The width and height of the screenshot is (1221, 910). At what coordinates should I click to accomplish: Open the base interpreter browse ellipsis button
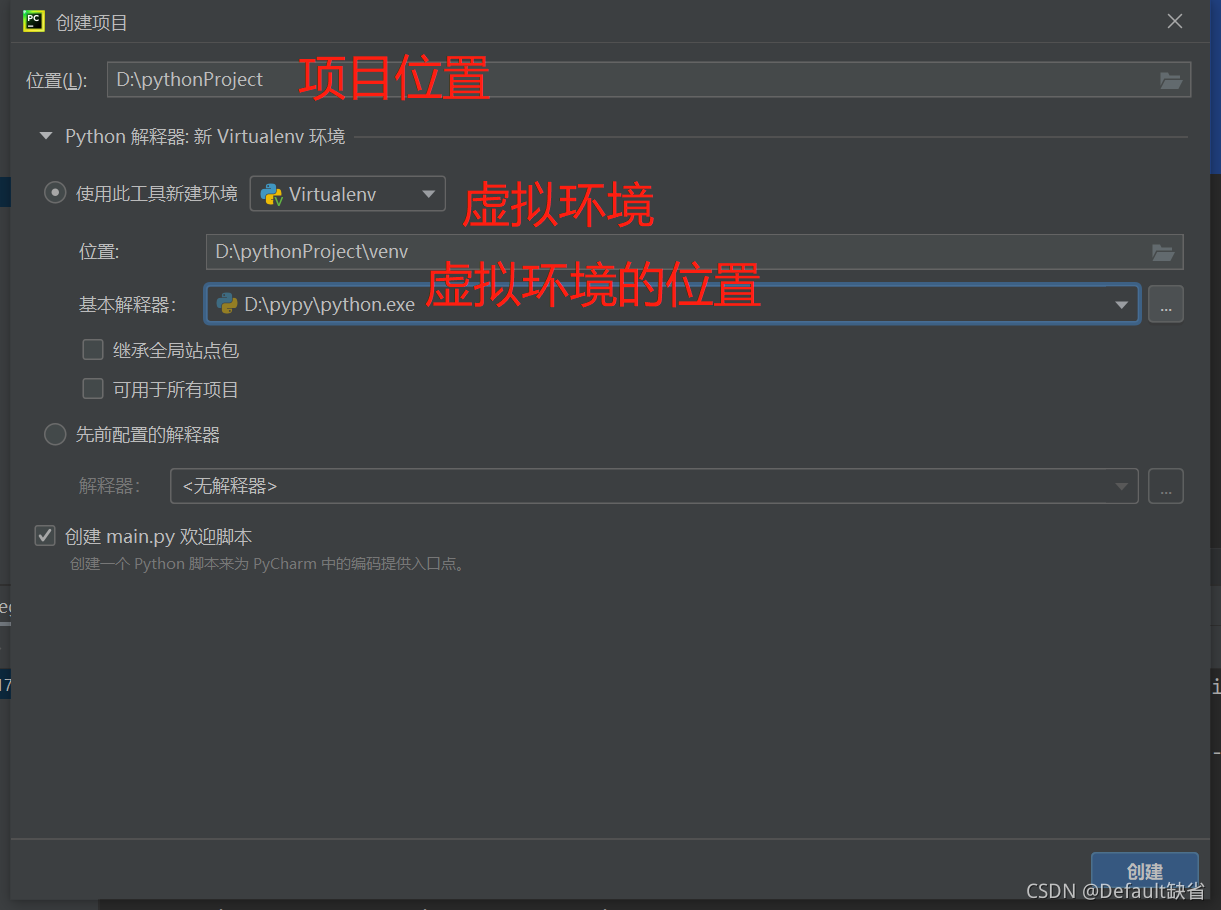(1166, 305)
